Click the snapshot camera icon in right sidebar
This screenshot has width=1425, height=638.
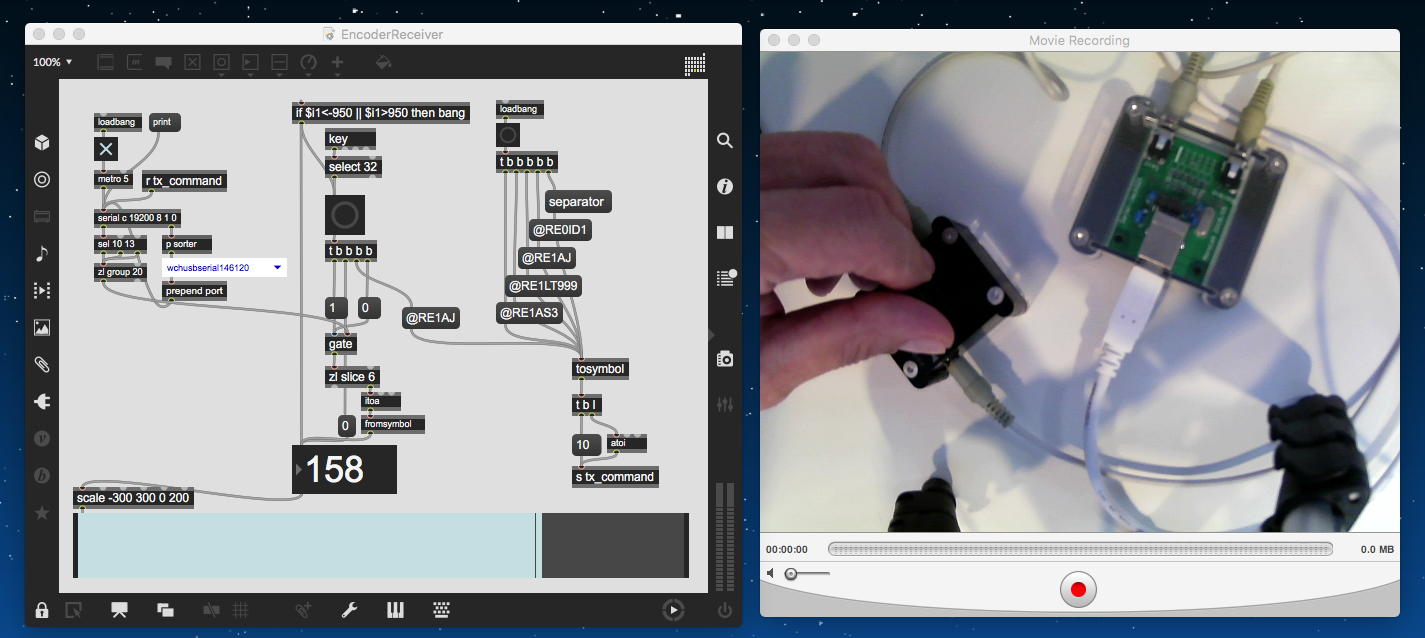726,359
